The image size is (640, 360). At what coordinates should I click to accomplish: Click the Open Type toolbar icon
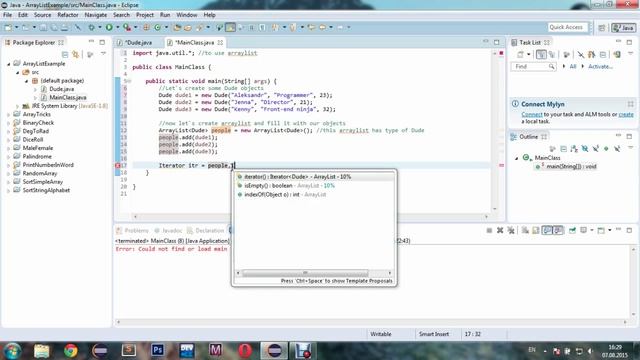pos(177,27)
